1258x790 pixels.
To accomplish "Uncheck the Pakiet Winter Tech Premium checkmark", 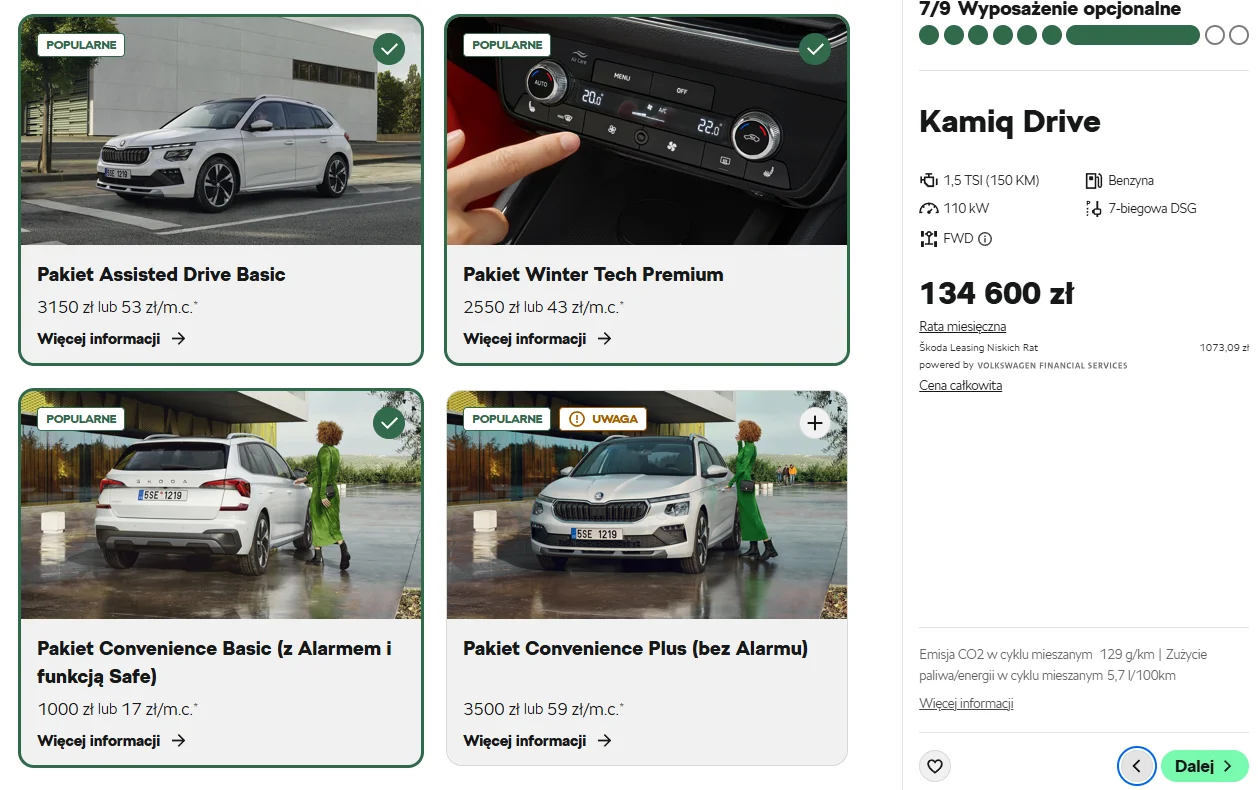I will click(x=815, y=48).
